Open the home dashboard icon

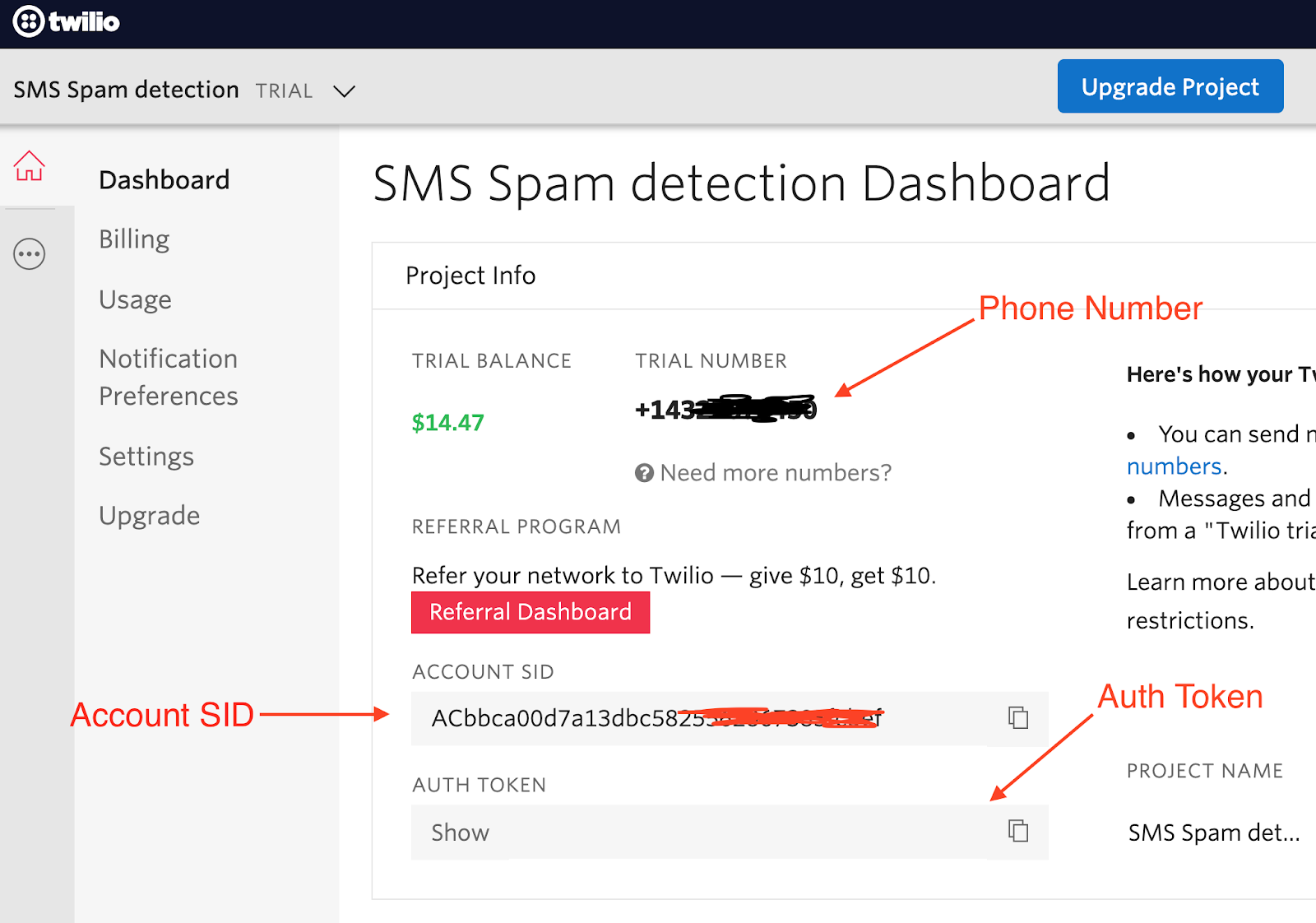(29, 165)
